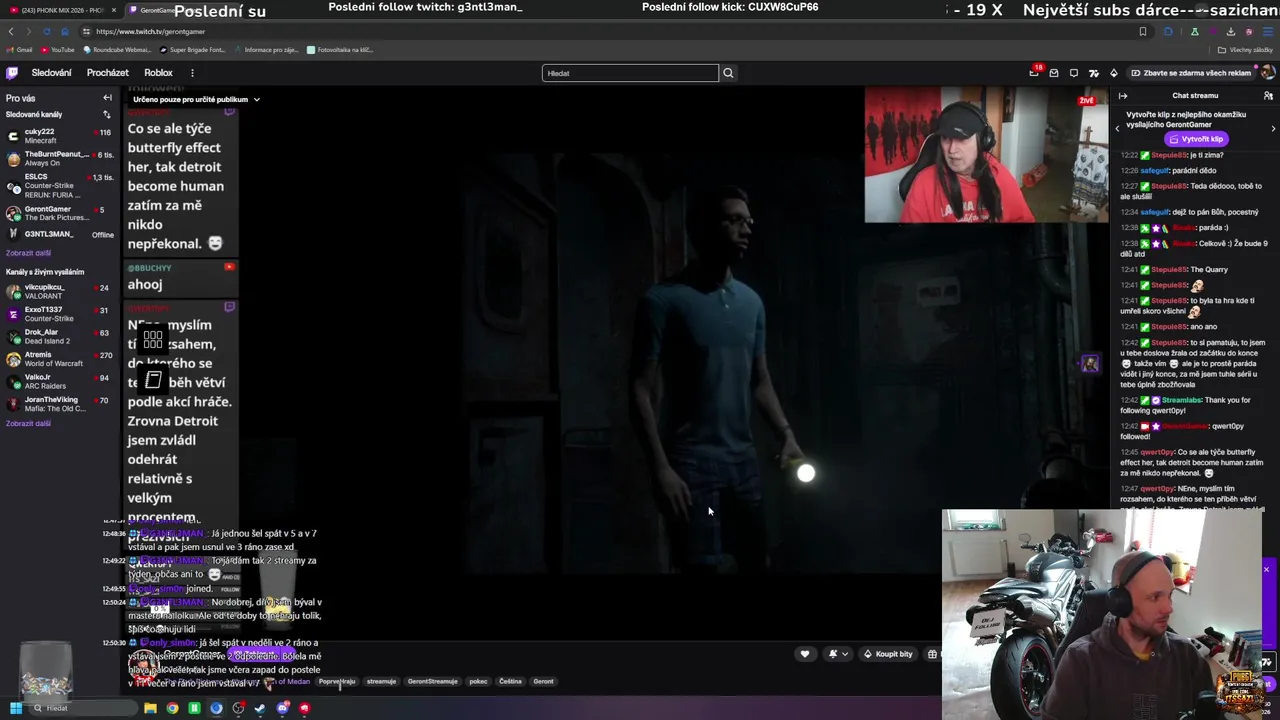This screenshot has width=1280, height=720.
Task: Open the Geront tag
Action: coord(543,681)
